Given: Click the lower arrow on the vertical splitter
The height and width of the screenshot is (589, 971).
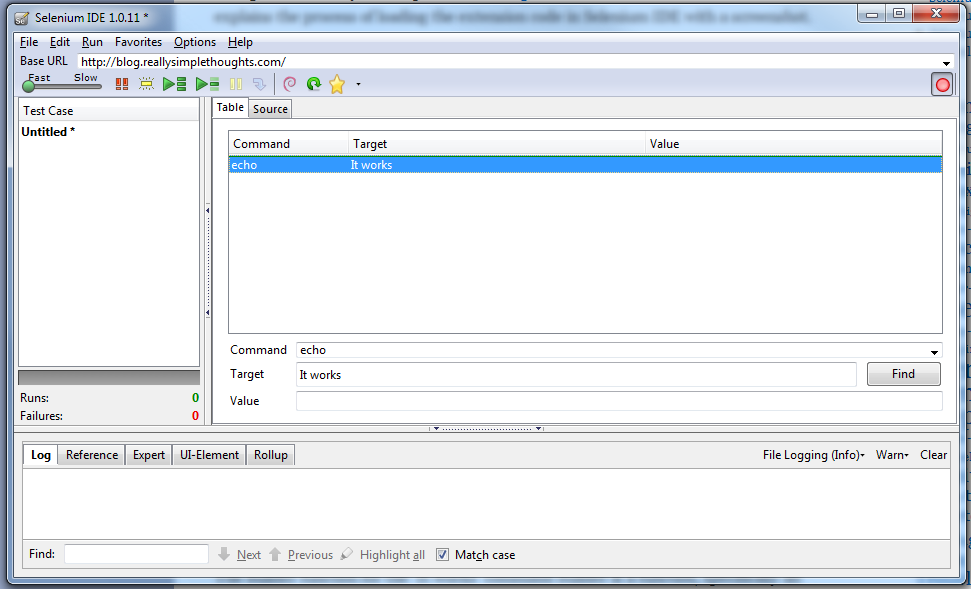Looking at the screenshot, I should 207,313.
